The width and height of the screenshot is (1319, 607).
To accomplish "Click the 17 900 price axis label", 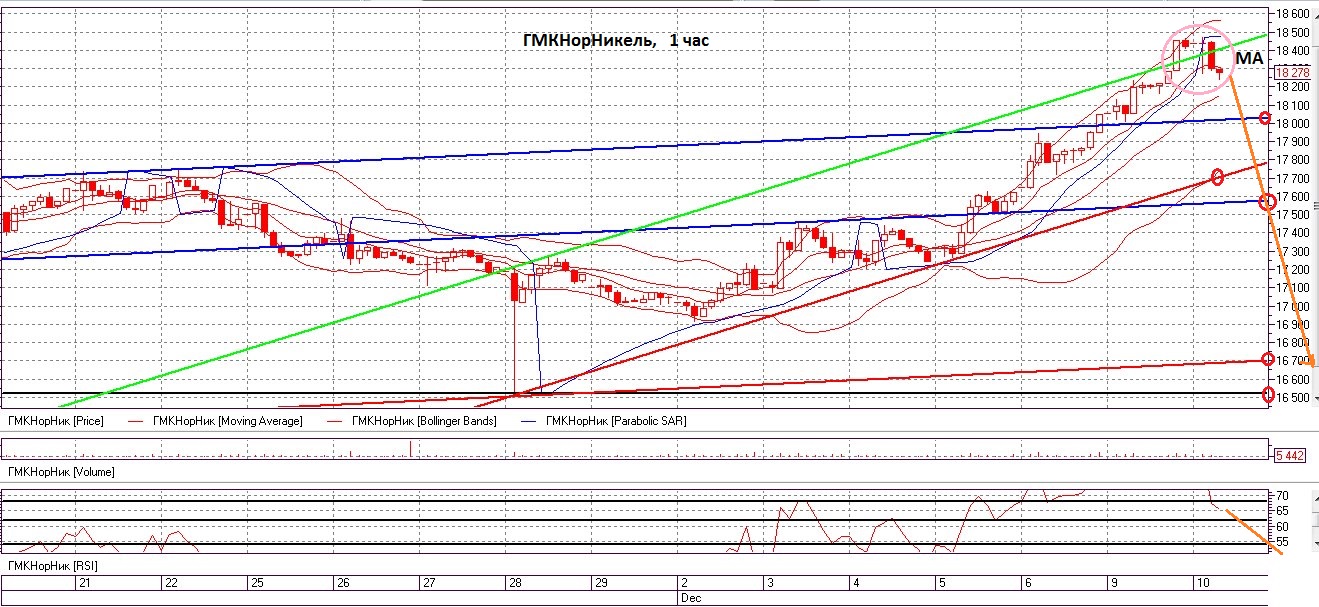I will (x=1292, y=141).
